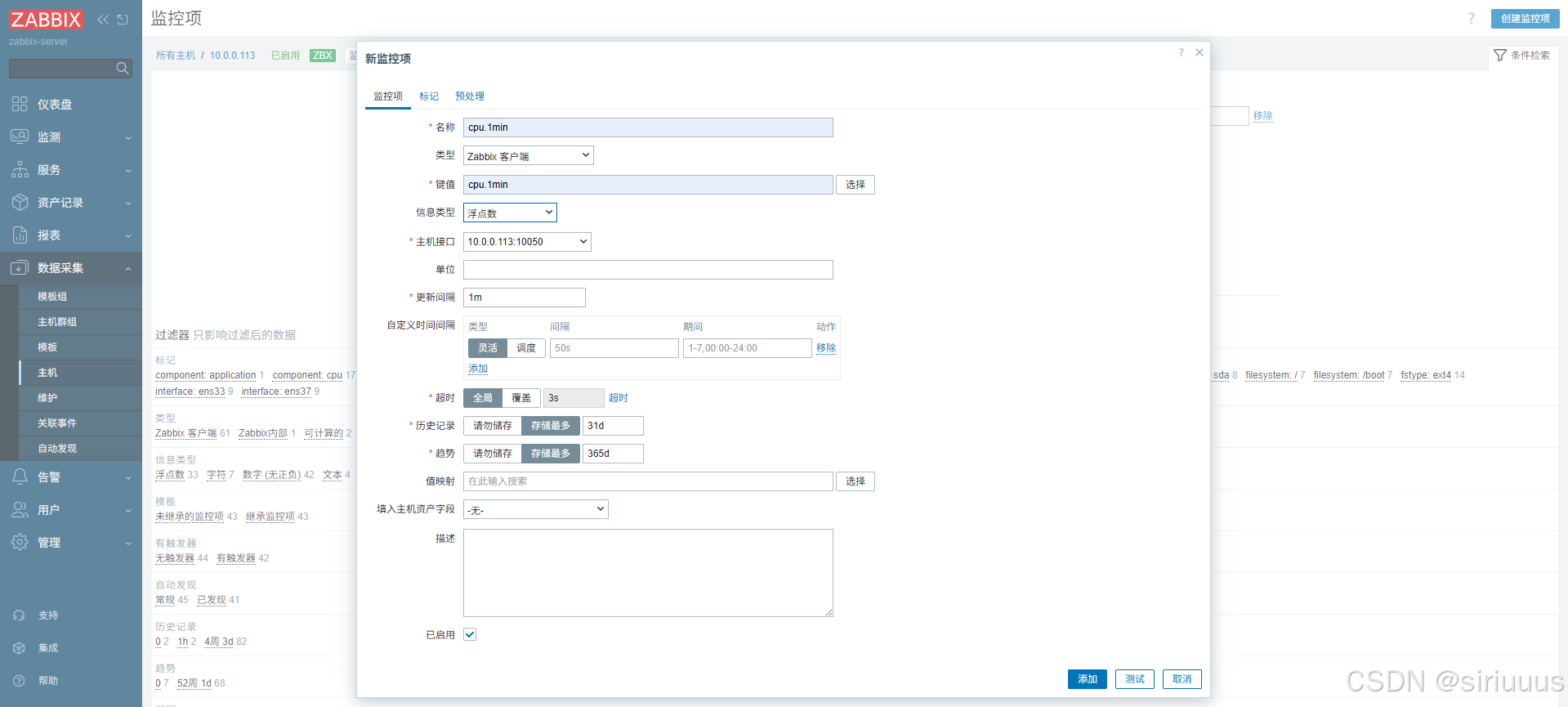Click the support 支持 headset icon

click(19, 615)
